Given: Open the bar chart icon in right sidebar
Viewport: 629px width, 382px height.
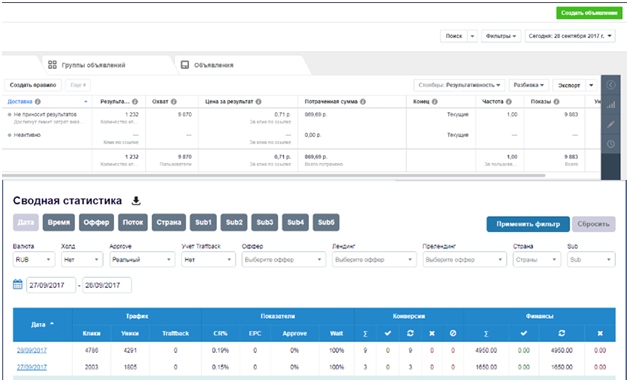Looking at the screenshot, I should (x=611, y=105).
